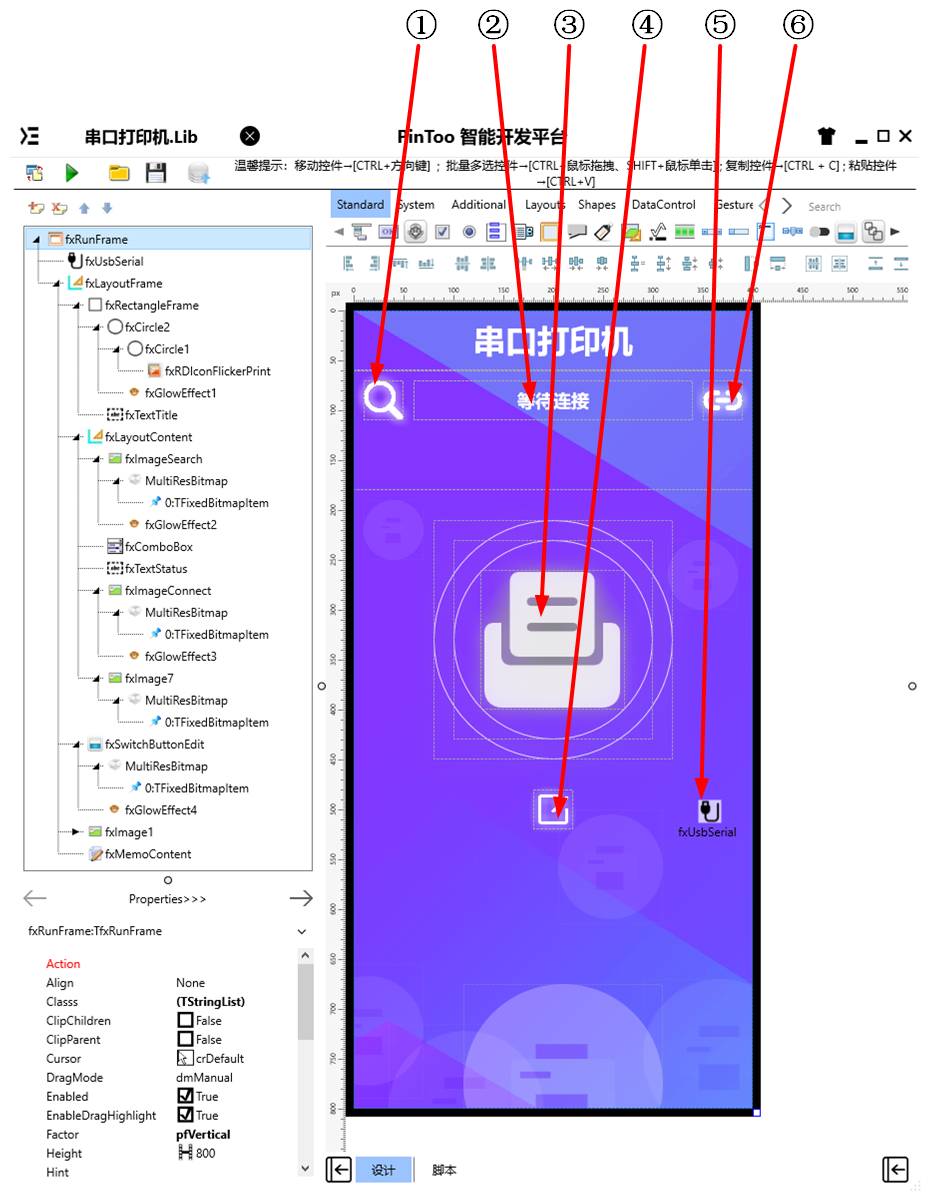
Task: Click the add component tree icon
Action: (36, 208)
